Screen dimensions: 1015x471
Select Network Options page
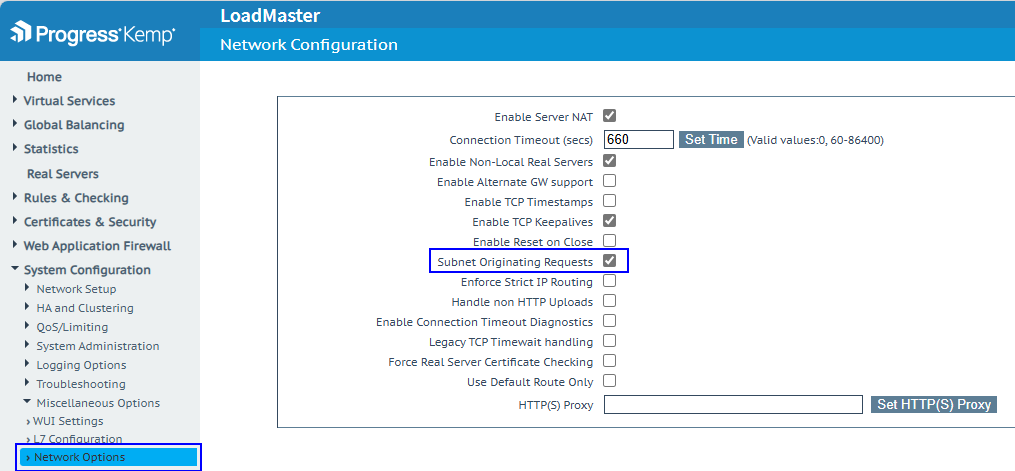(x=109, y=457)
